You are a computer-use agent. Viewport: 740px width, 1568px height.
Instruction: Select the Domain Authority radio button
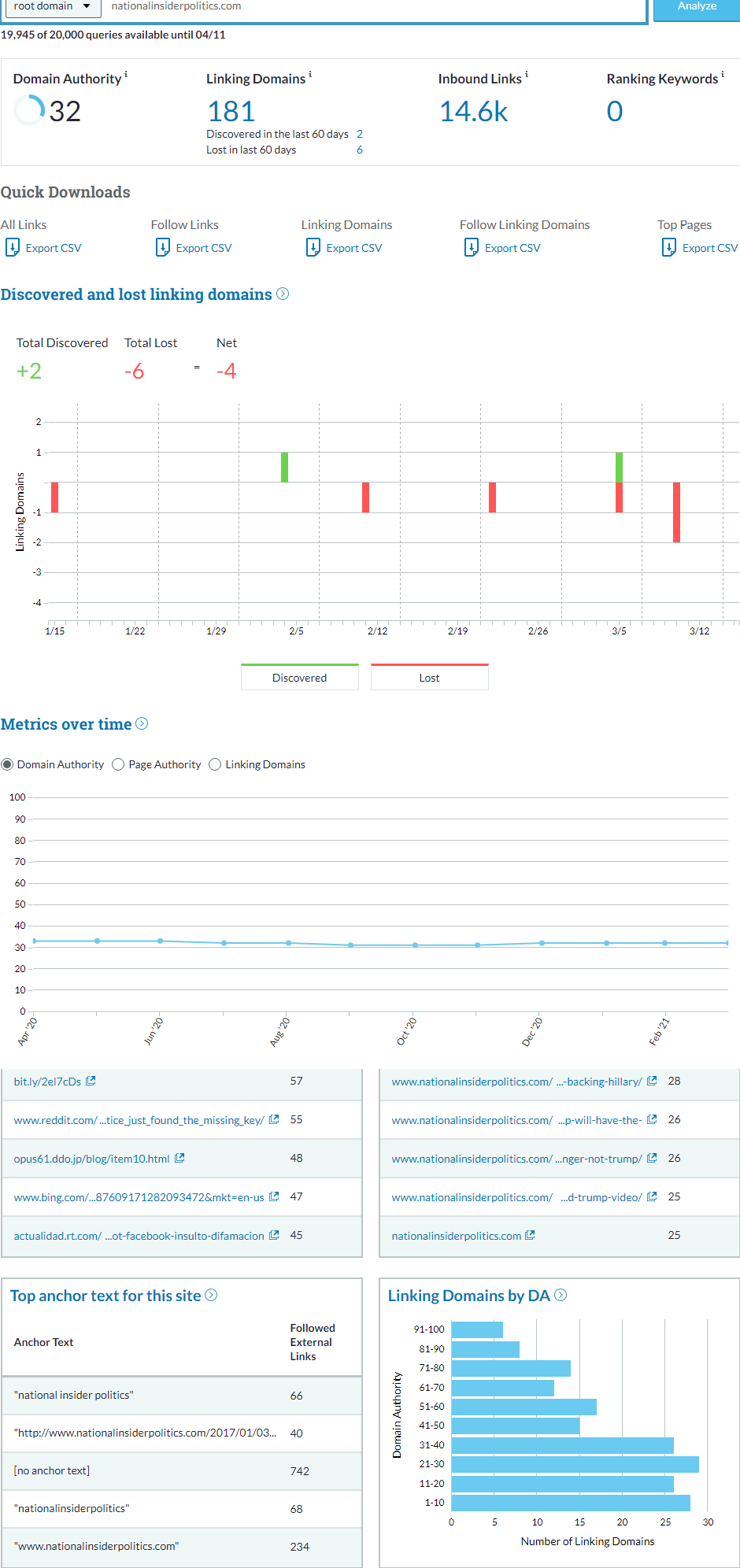pyautogui.click(x=7, y=764)
